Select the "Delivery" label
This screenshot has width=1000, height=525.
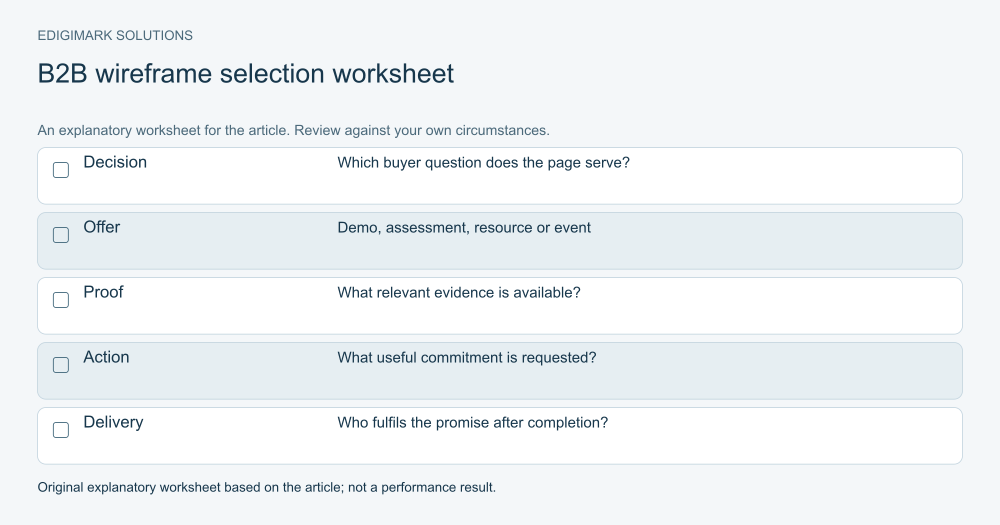114,422
